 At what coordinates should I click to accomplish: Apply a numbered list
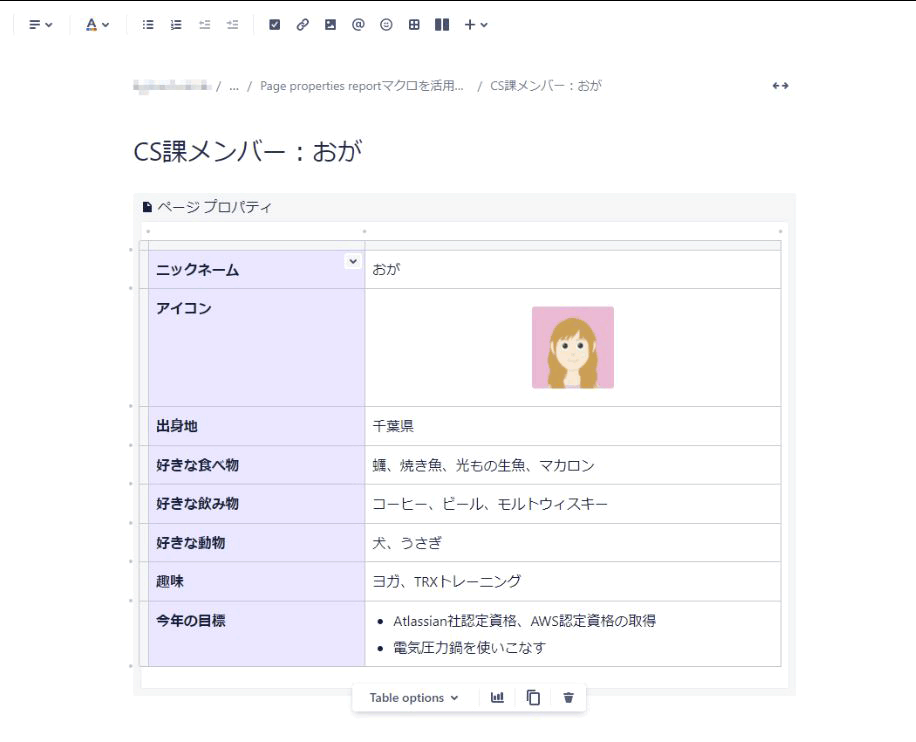(175, 24)
